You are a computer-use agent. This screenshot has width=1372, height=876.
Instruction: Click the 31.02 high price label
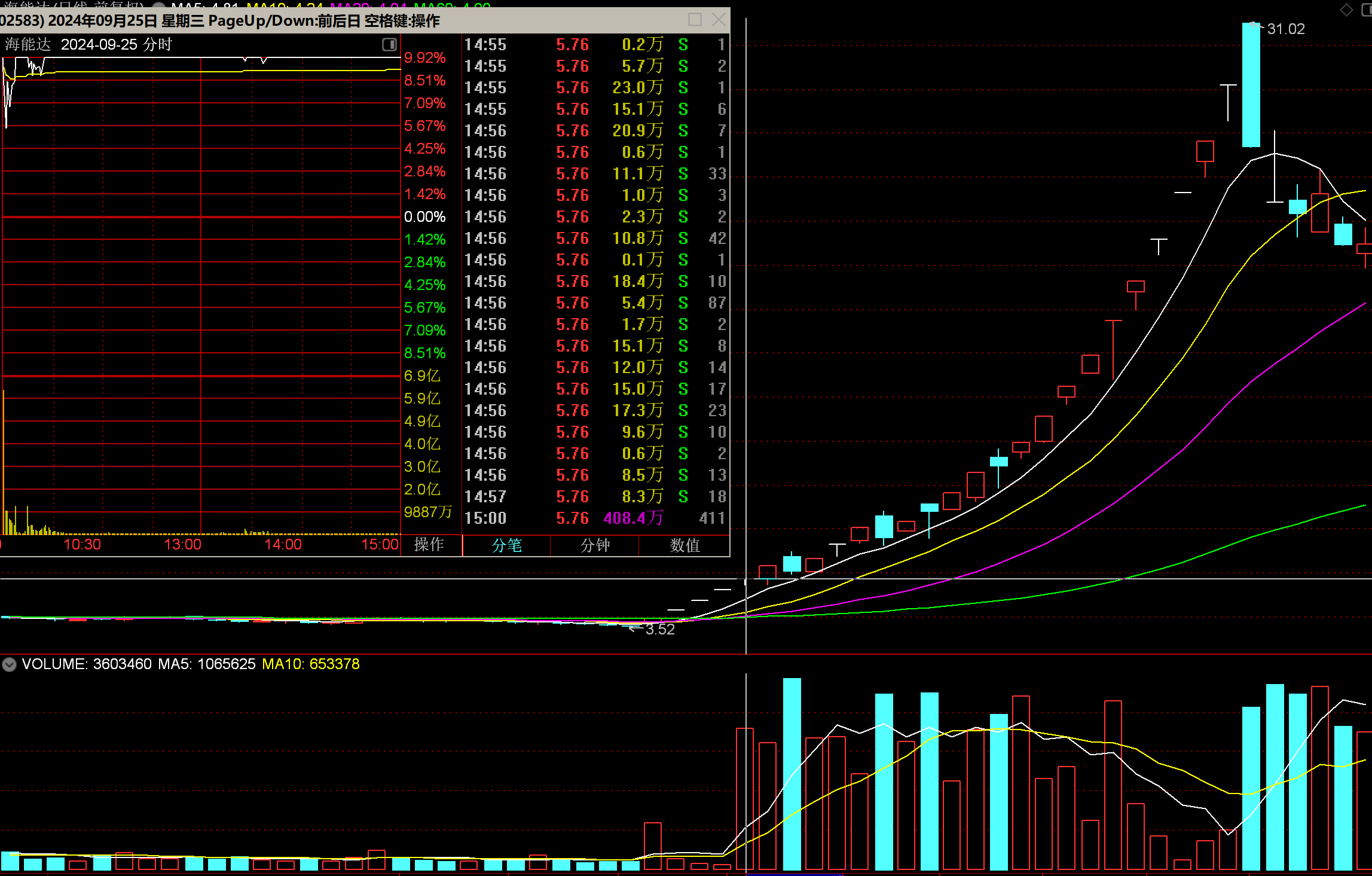pos(1285,29)
